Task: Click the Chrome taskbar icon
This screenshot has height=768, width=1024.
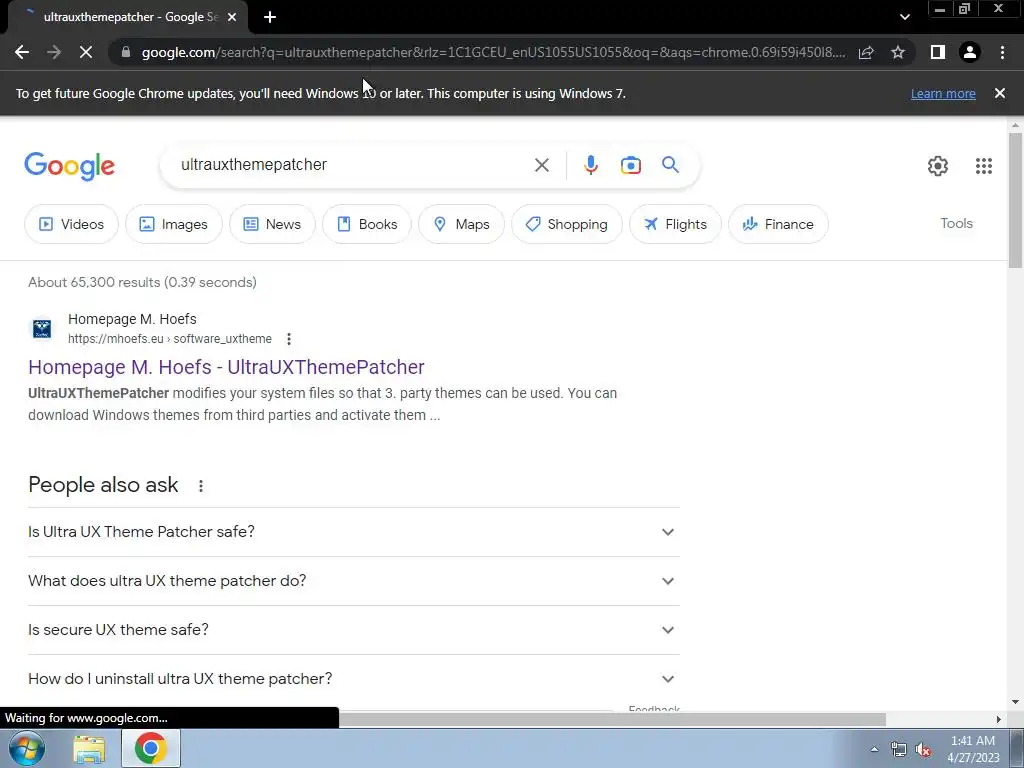Action: [x=150, y=748]
